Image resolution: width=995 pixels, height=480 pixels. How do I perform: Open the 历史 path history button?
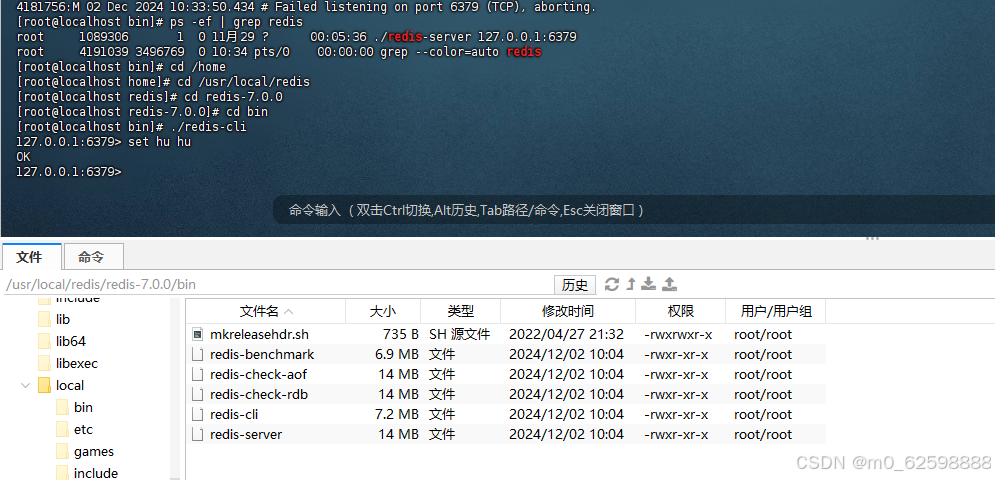[x=575, y=285]
